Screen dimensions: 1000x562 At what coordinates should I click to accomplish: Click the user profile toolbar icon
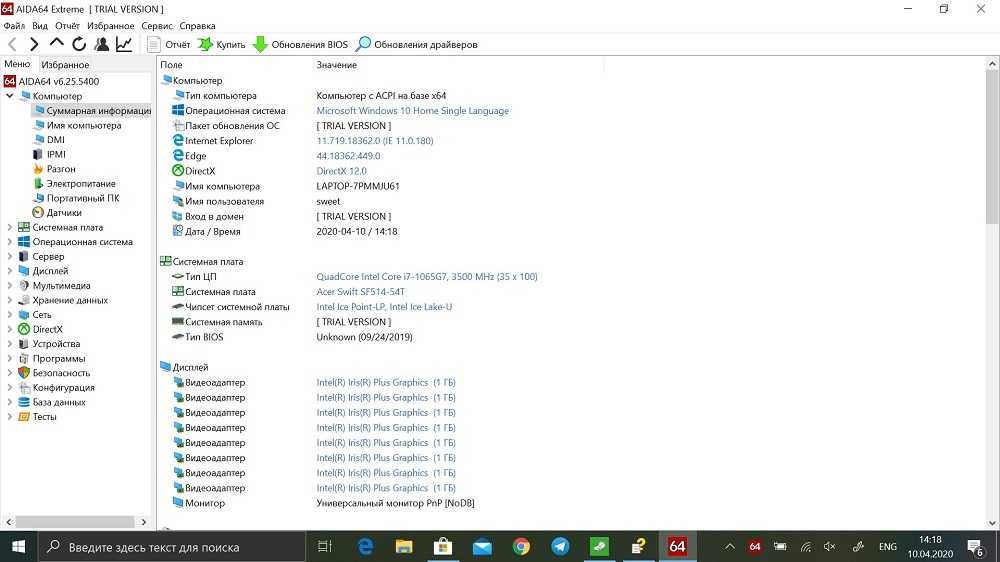(101, 44)
